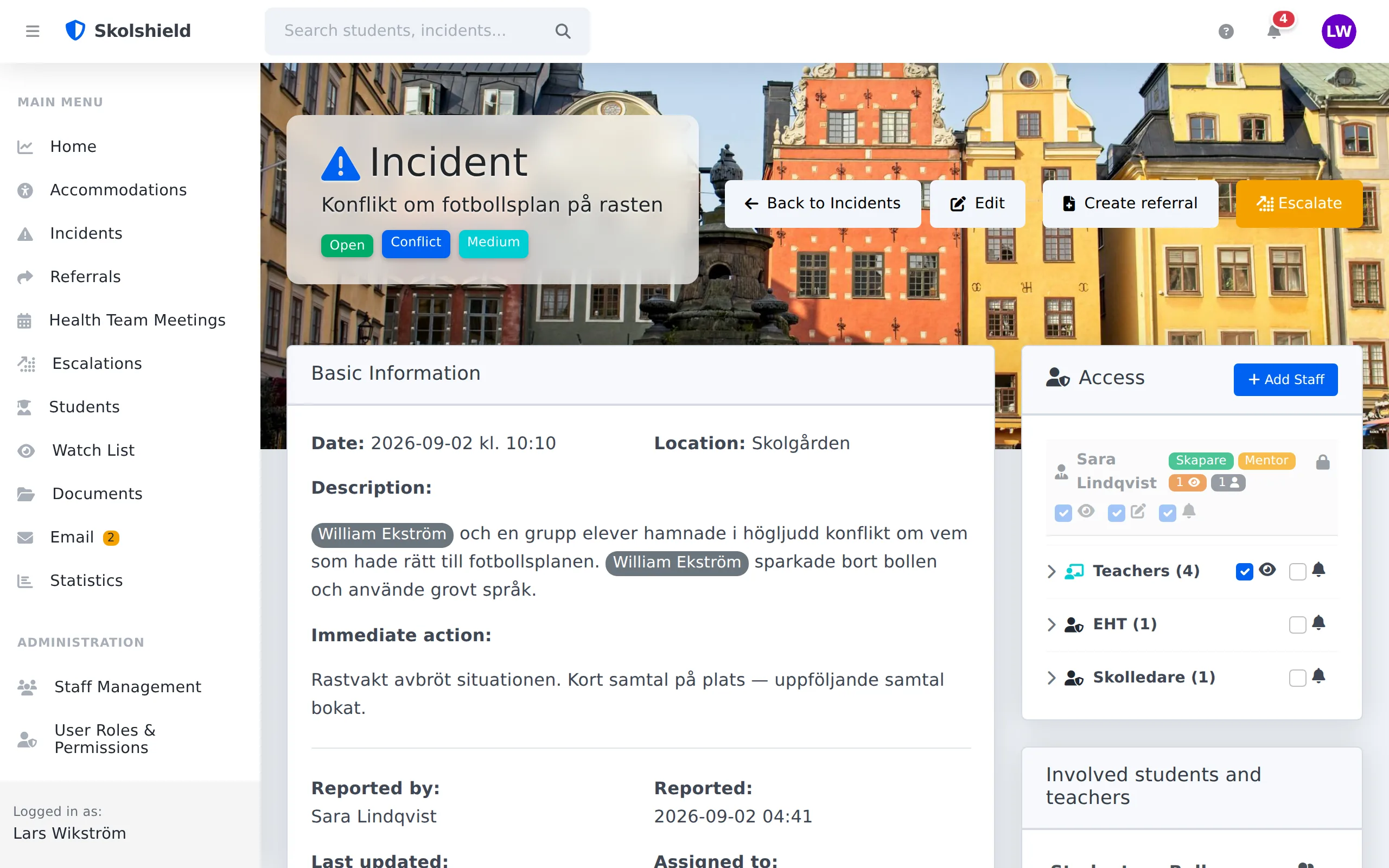Image resolution: width=1389 pixels, height=868 pixels.
Task: Click the Documents folder icon
Action: 26,494
